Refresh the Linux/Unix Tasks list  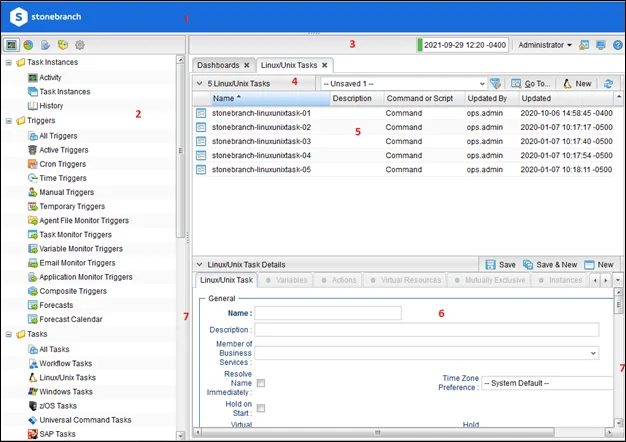pyautogui.click(x=608, y=83)
